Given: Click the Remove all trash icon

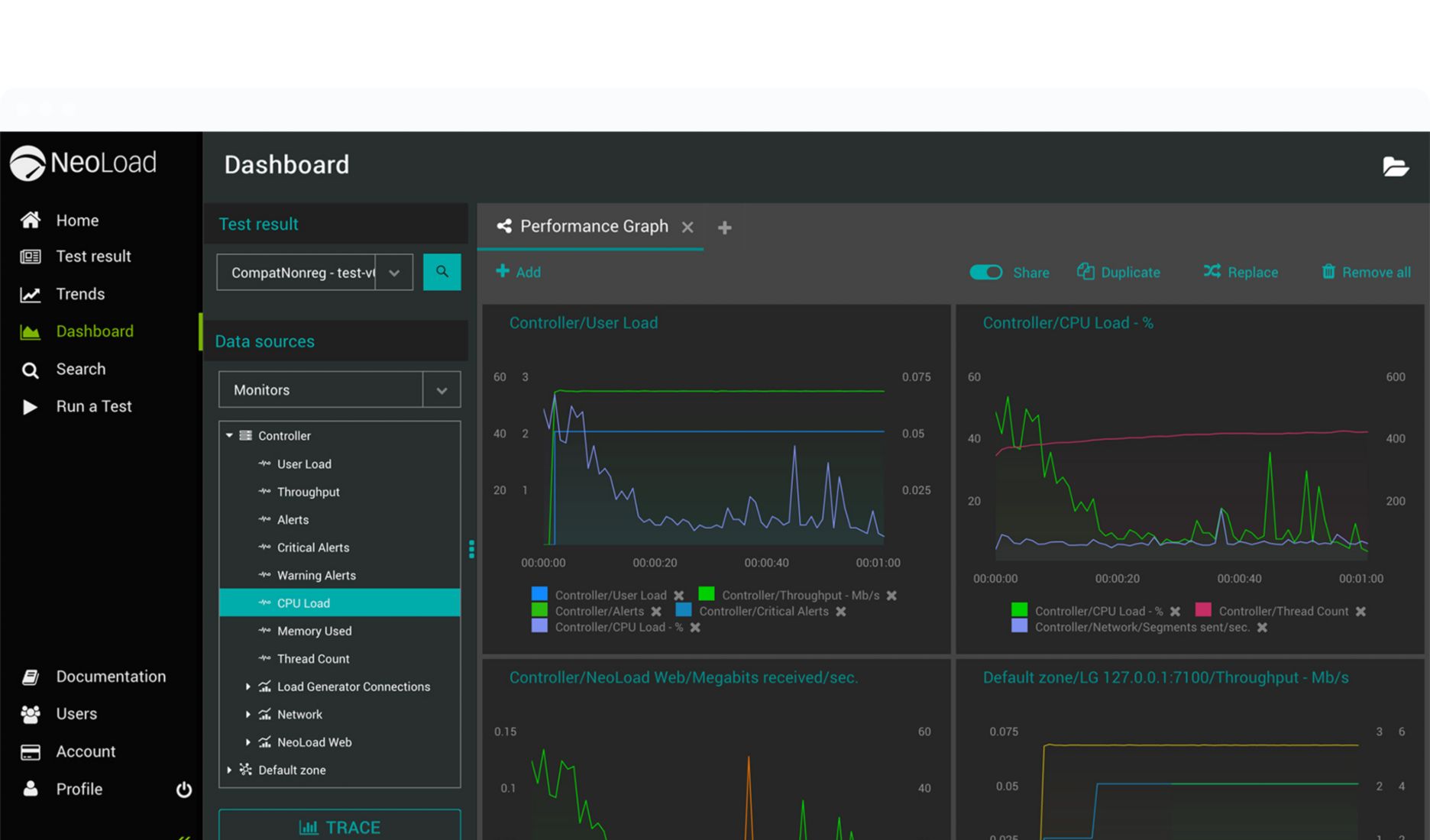Looking at the screenshot, I should (x=1328, y=272).
